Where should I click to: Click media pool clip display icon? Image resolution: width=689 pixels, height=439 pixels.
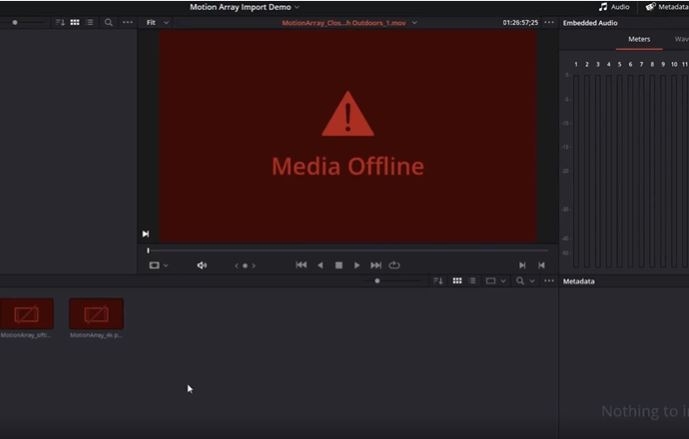pos(490,281)
